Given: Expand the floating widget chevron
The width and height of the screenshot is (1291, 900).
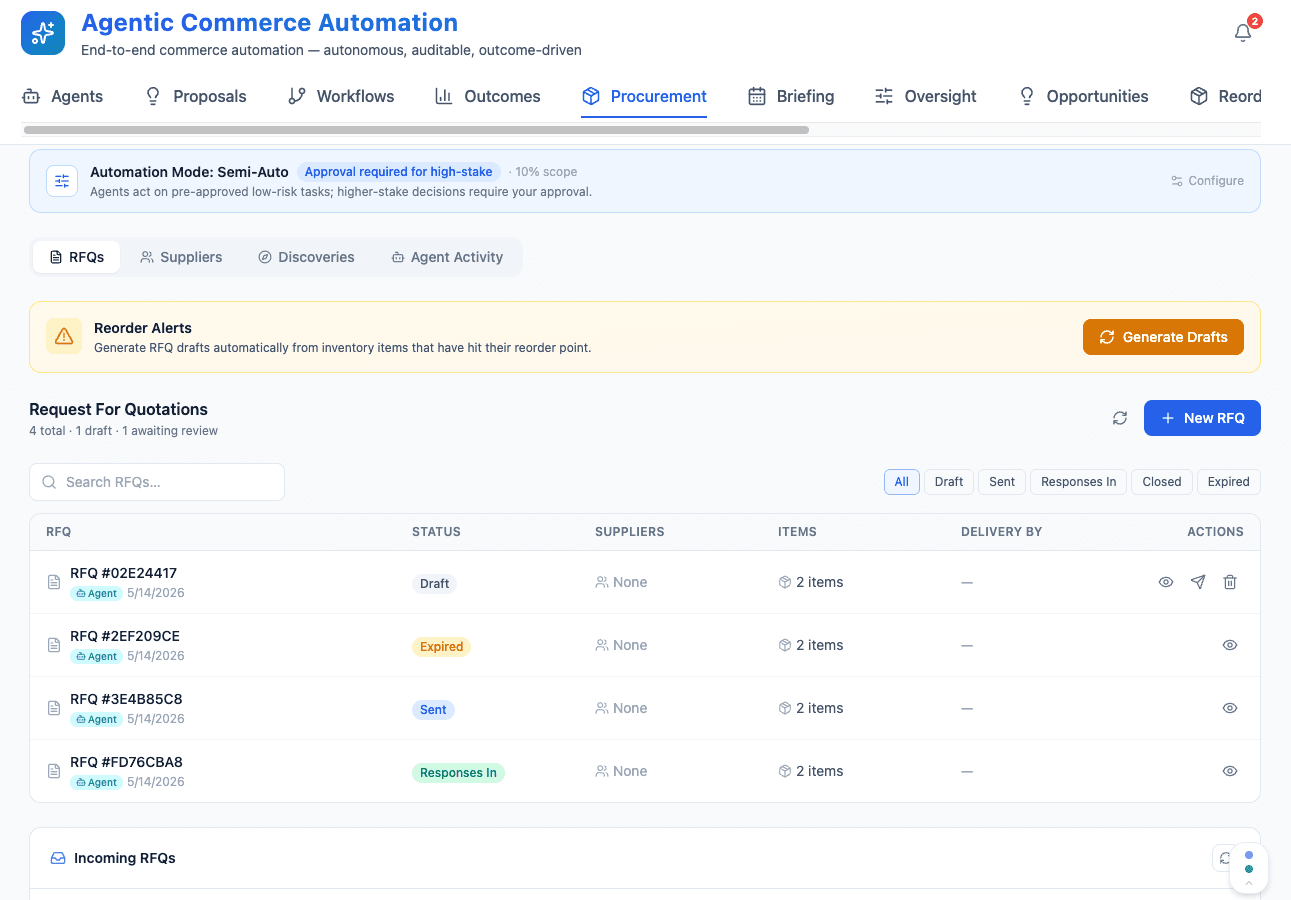Looking at the screenshot, I should click(x=1249, y=883).
